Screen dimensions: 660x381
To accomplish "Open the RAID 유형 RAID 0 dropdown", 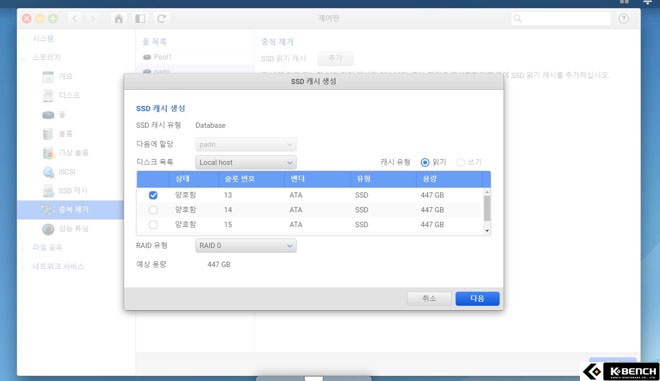I will [246, 245].
